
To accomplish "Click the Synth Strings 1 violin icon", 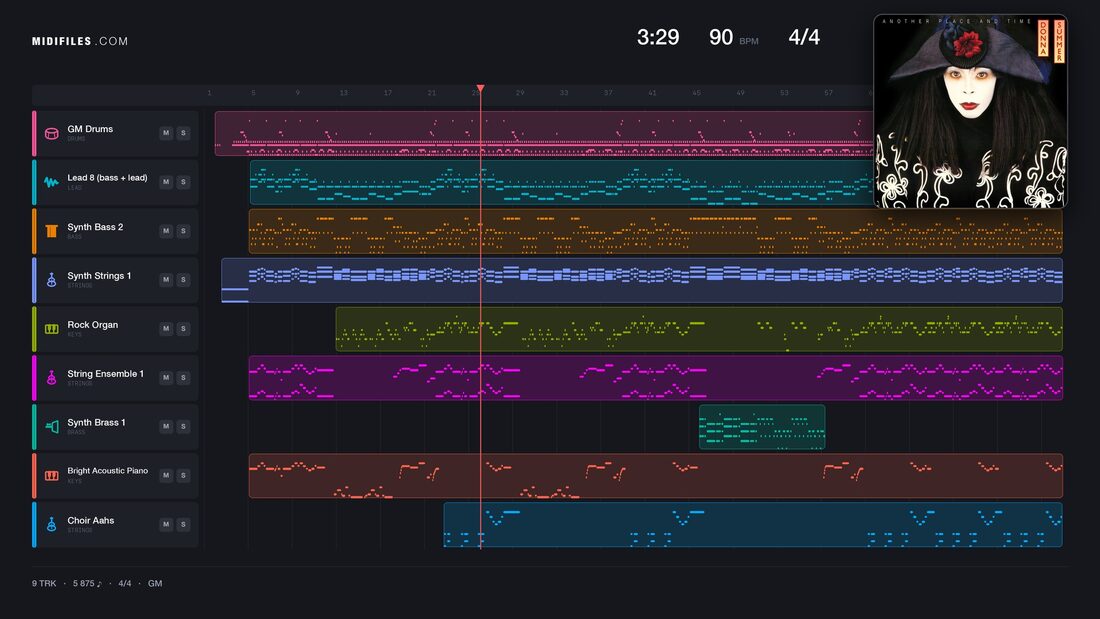I will (51, 280).
